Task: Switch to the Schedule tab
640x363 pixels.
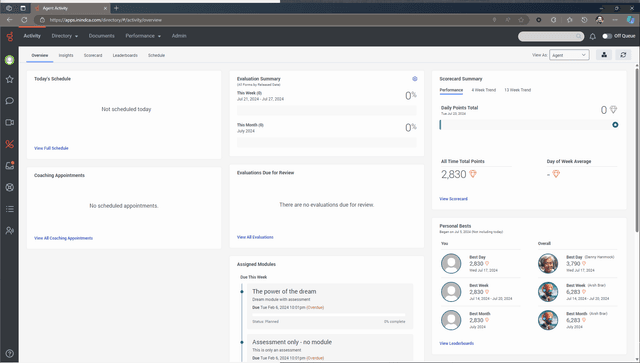Action: (156, 56)
